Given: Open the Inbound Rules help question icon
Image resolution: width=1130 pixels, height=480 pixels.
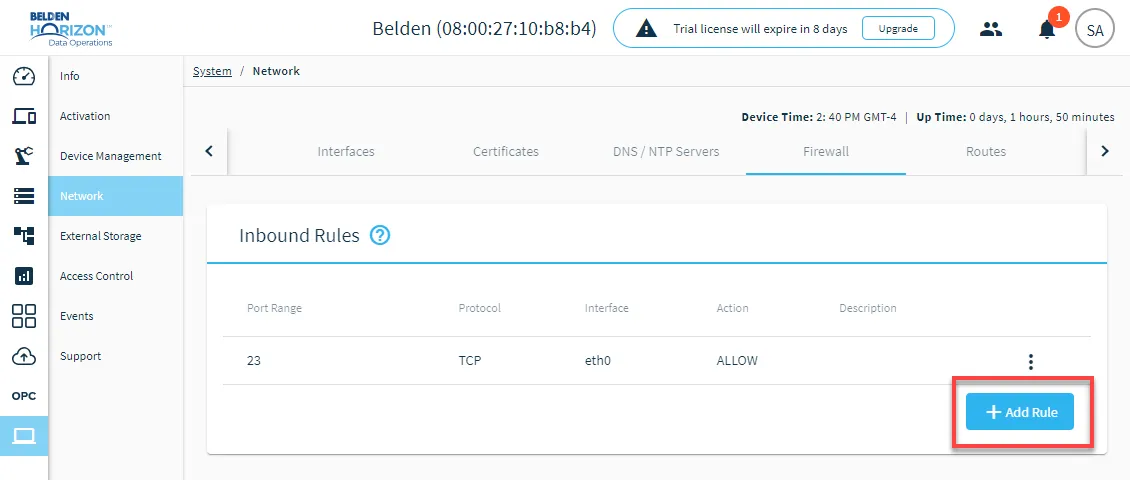Looking at the screenshot, I should (x=380, y=236).
